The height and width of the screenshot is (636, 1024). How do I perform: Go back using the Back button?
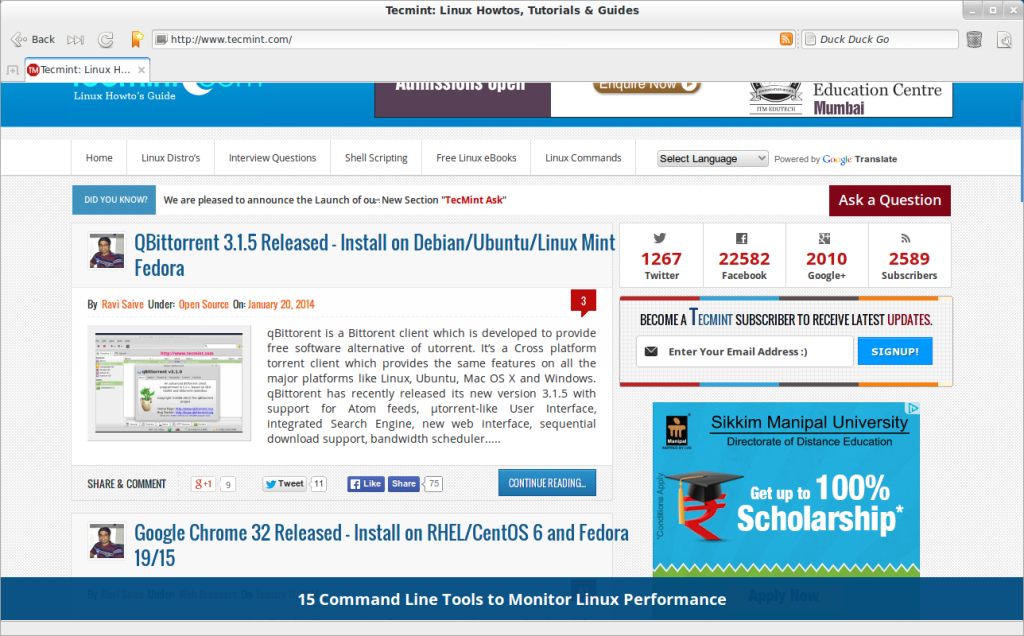(33, 39)
